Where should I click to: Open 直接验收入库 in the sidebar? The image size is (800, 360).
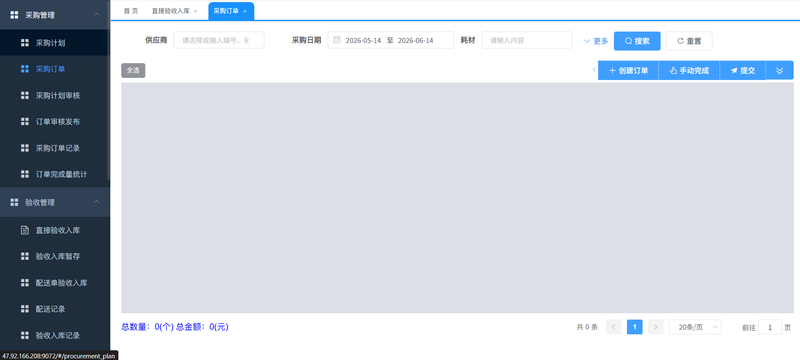(55, 230)
